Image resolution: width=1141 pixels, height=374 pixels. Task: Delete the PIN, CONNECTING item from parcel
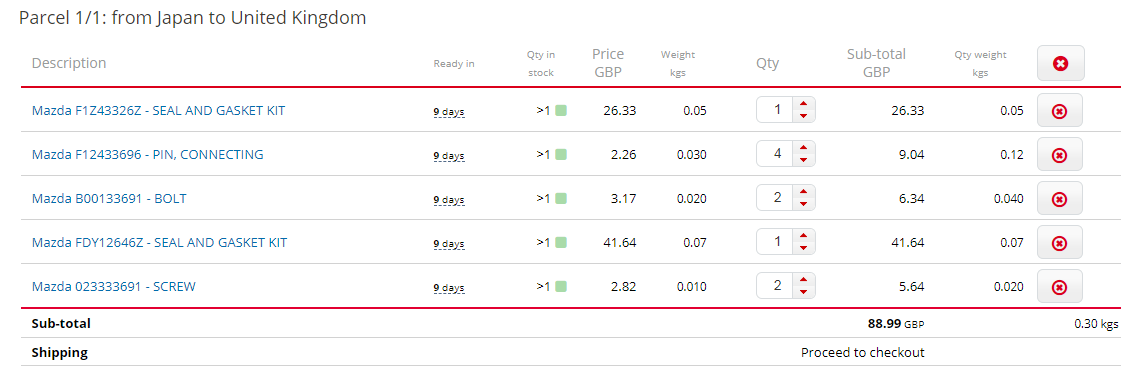1060,154
